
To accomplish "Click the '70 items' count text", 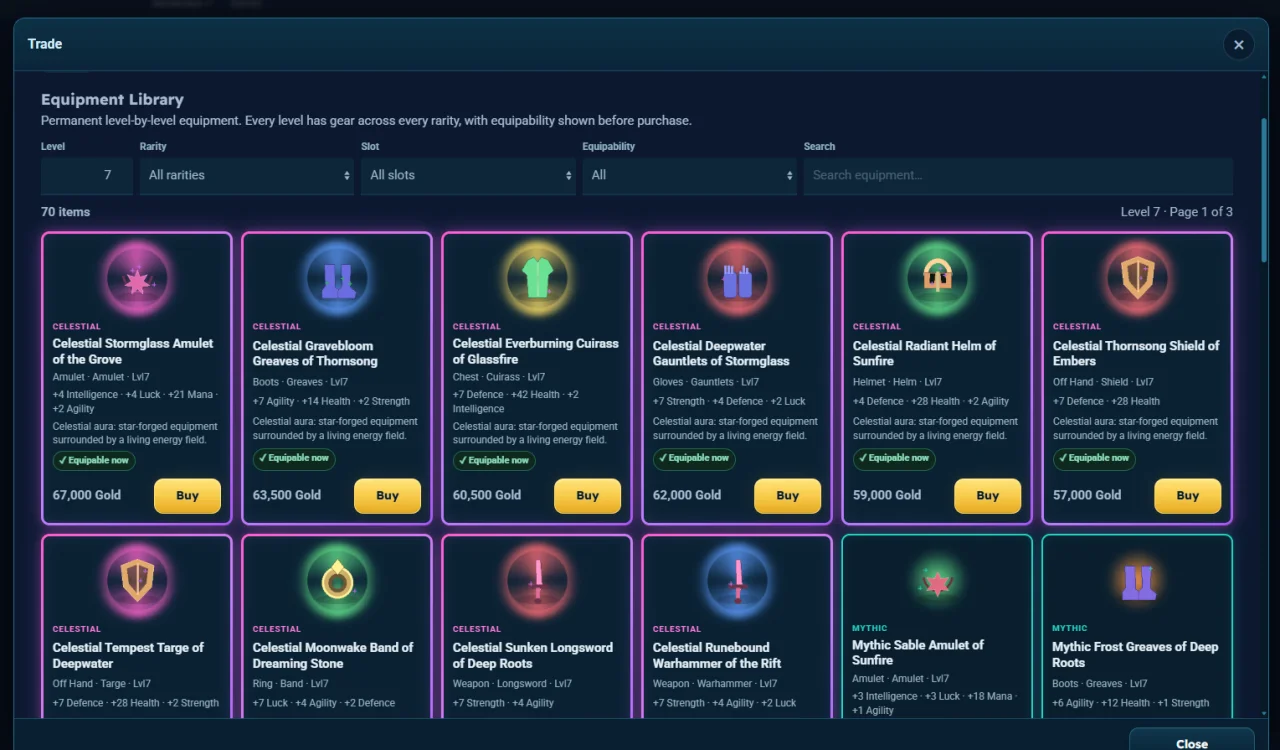I will click(x=65, y=212).
